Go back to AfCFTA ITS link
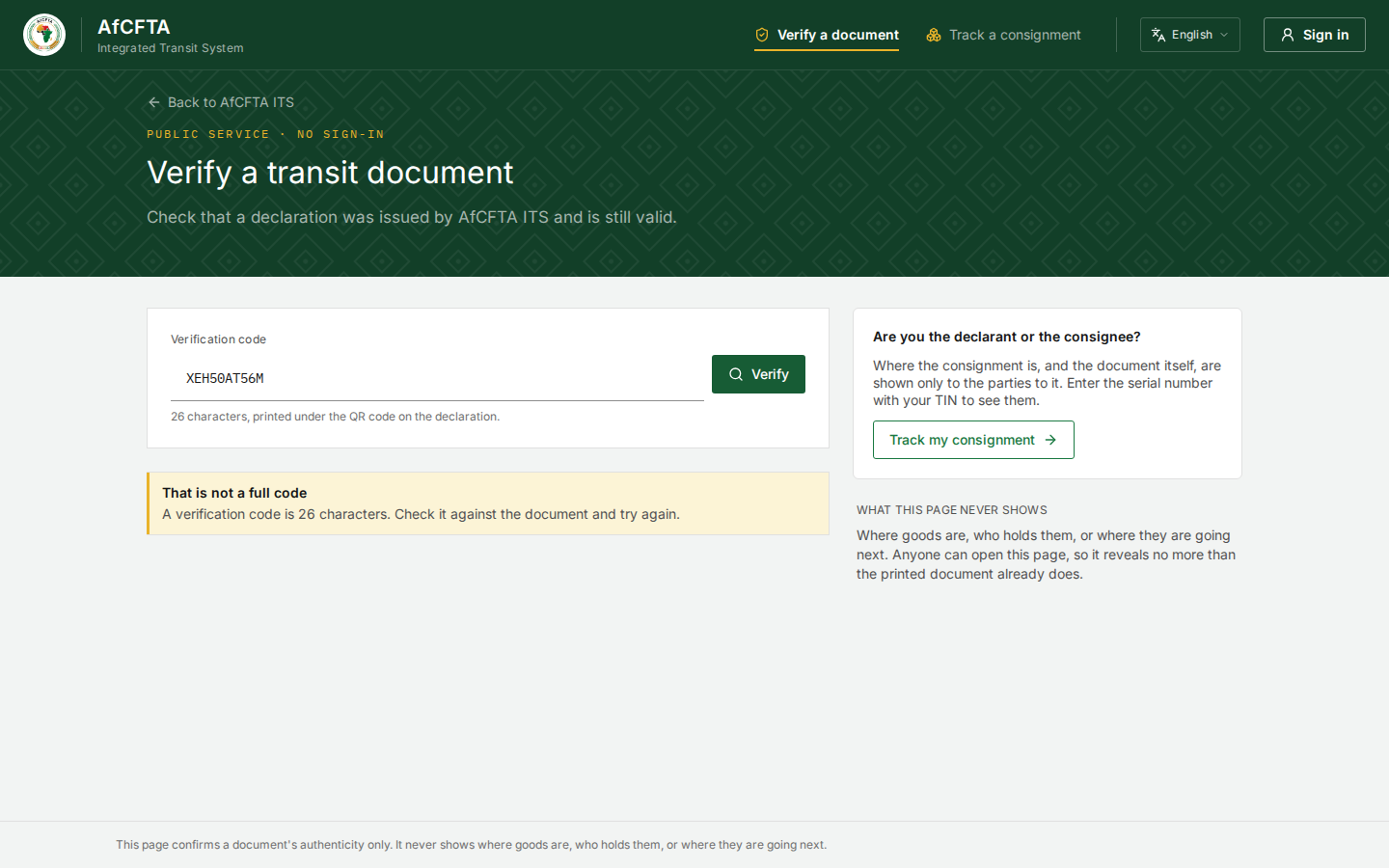The image size is (1389, 868). pyautogui.click(x=221, y=102)
